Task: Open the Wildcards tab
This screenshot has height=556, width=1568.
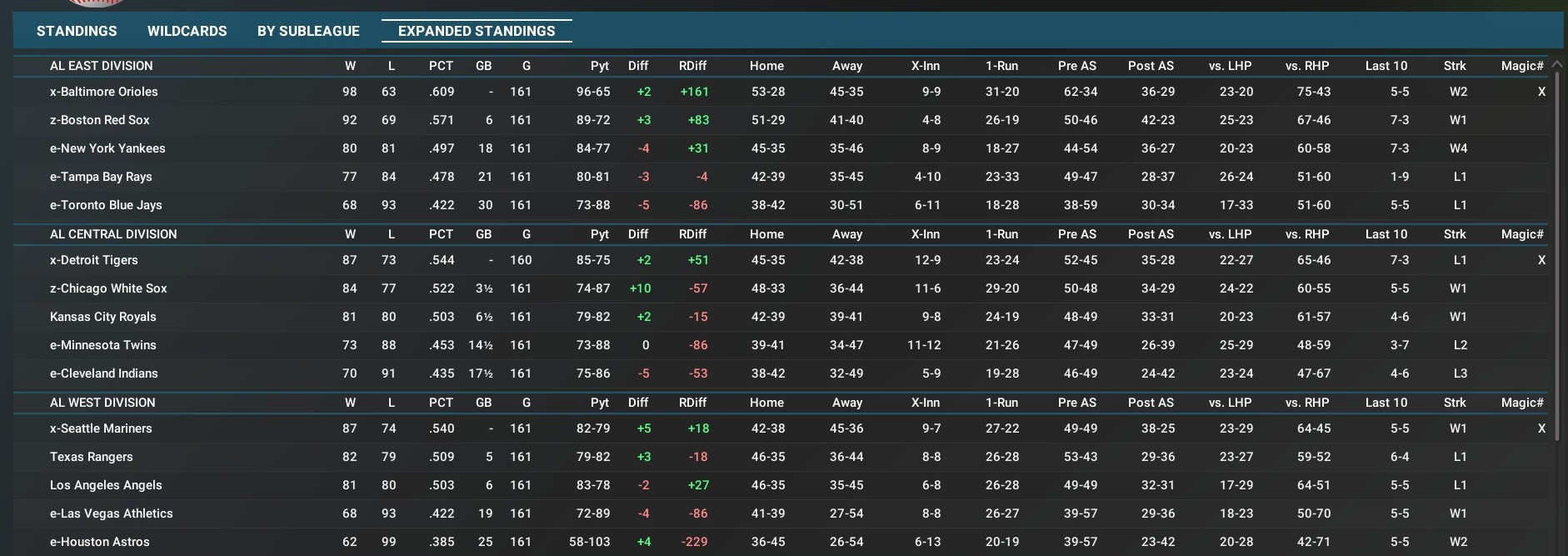Action: pyautogui.click(x=187, y=31)
